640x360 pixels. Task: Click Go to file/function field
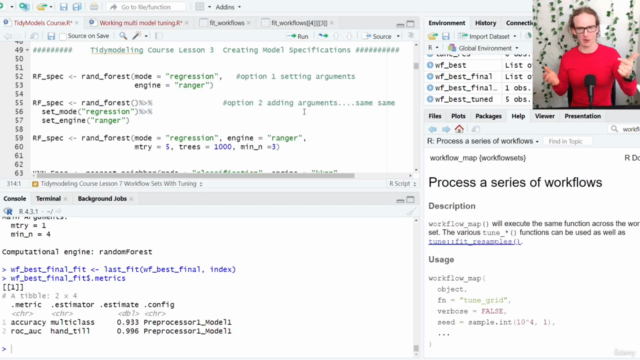click(146, 7)
